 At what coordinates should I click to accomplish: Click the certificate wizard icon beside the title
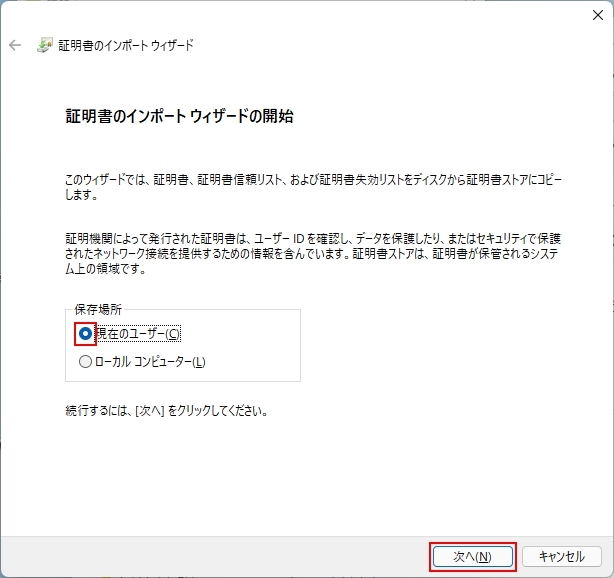[45, 45]
